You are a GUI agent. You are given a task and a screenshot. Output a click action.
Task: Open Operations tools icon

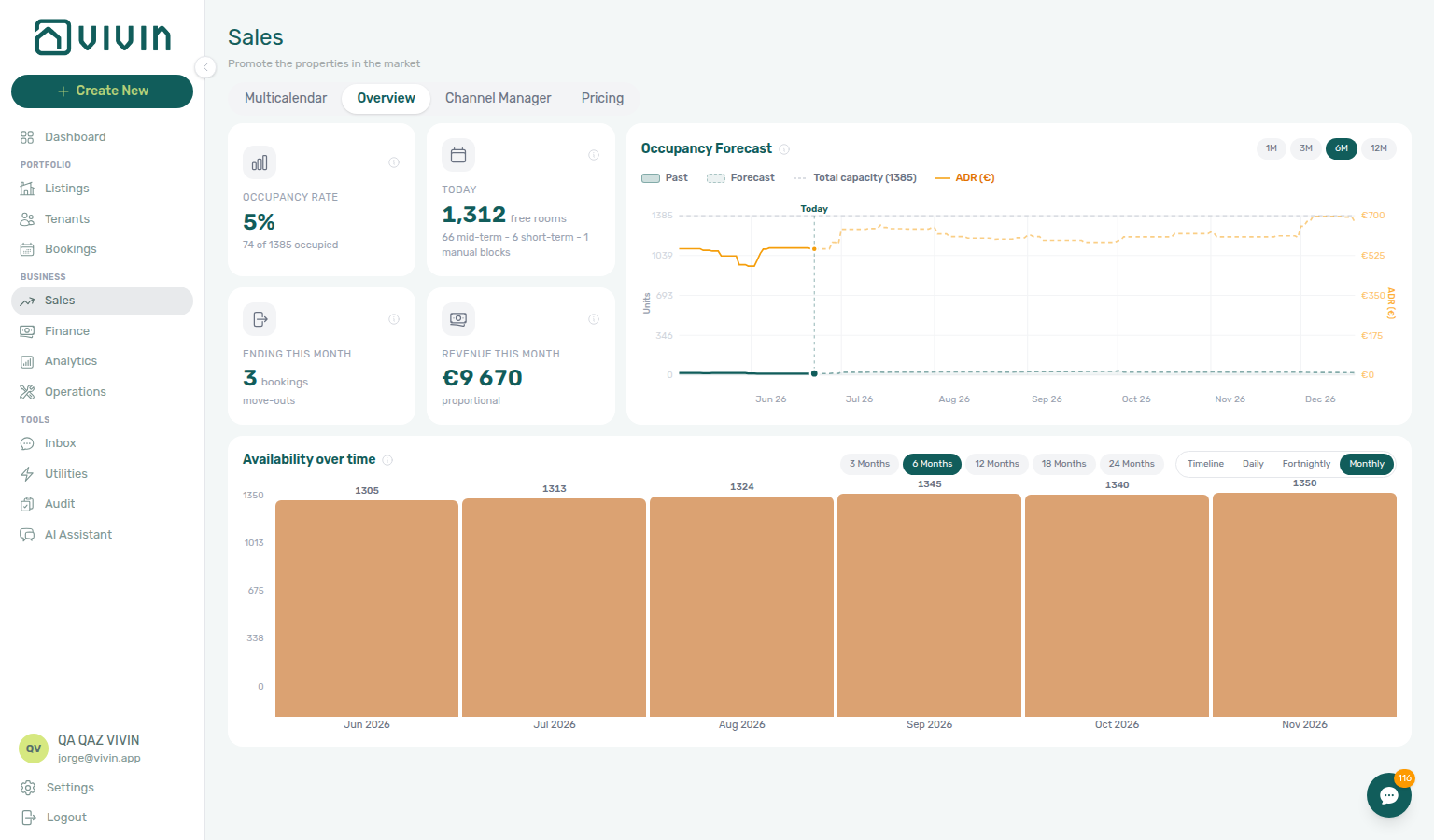pyautogui.click(x=27, y=392)
